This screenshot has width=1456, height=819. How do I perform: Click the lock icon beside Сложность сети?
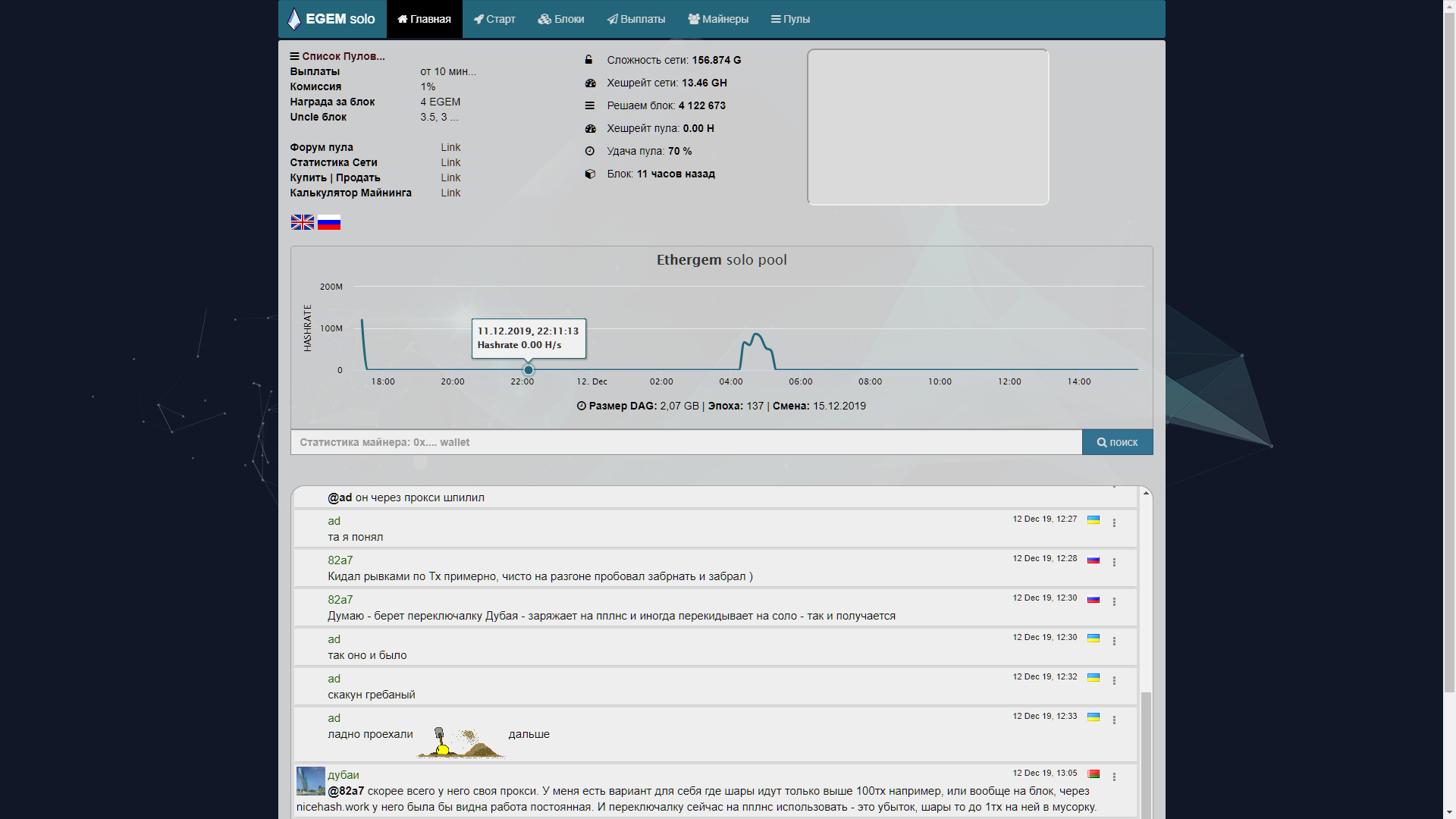click(x=588, y=60)
